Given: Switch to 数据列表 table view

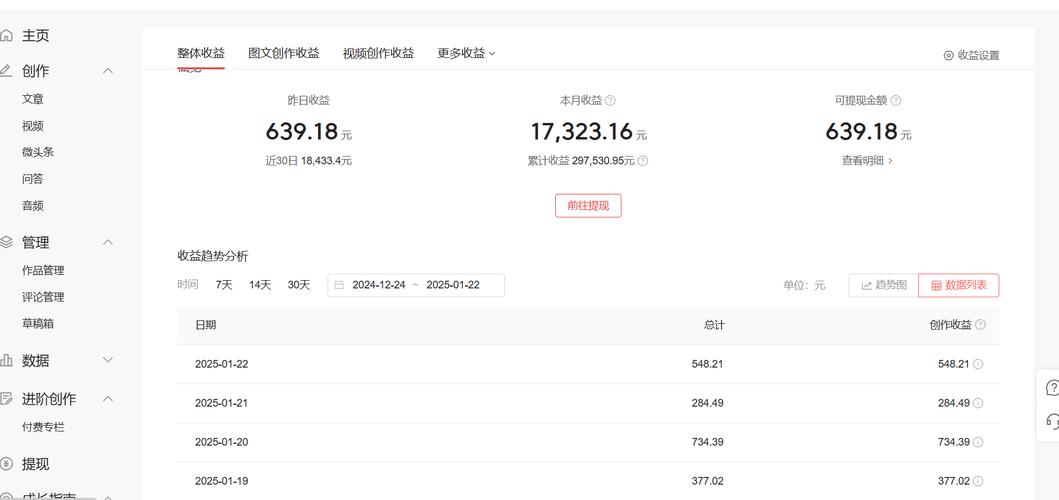Looking at the screenshot, I should [958, 285].
